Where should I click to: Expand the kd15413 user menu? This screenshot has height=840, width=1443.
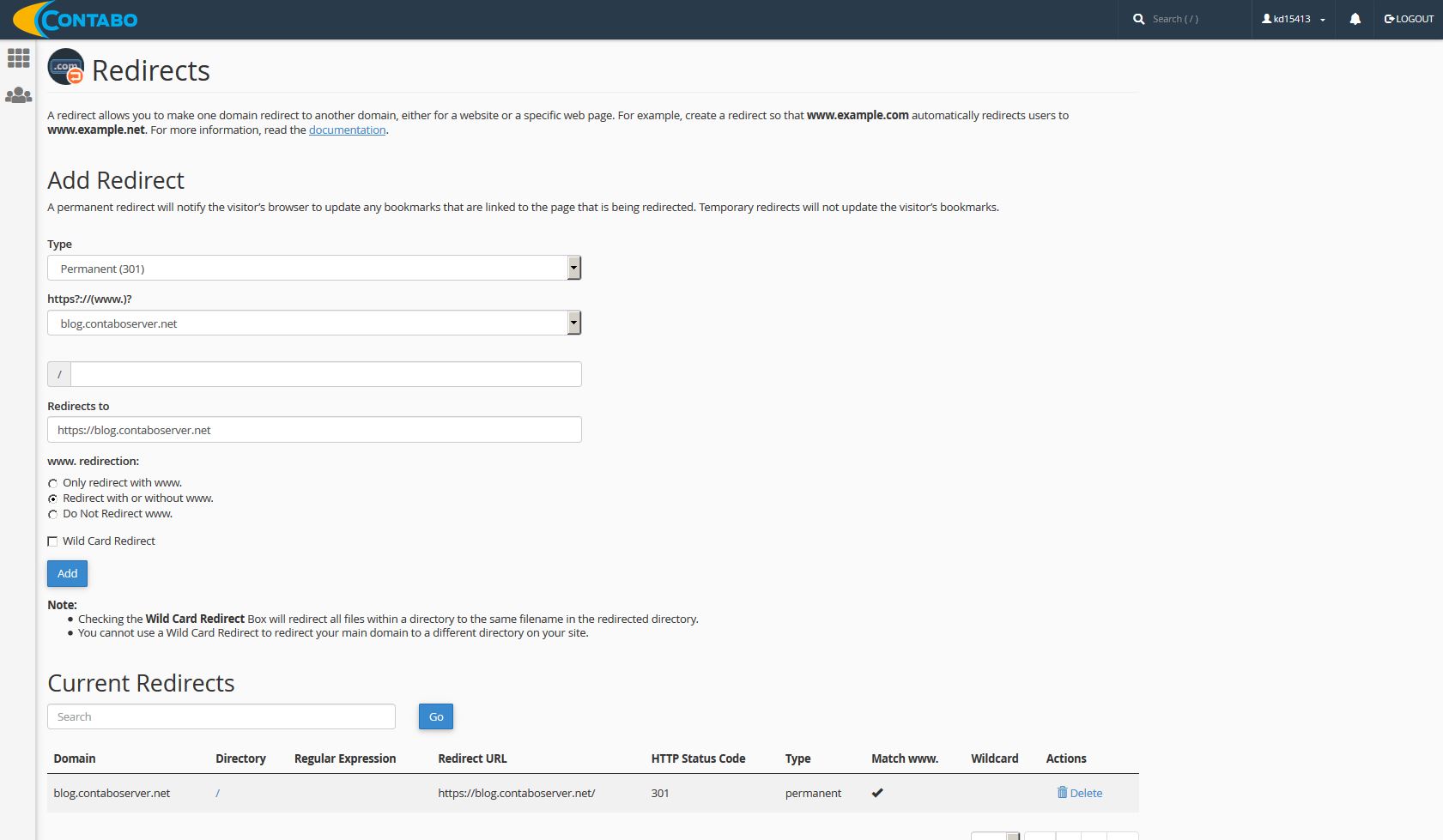click(x=1293, y=19)
